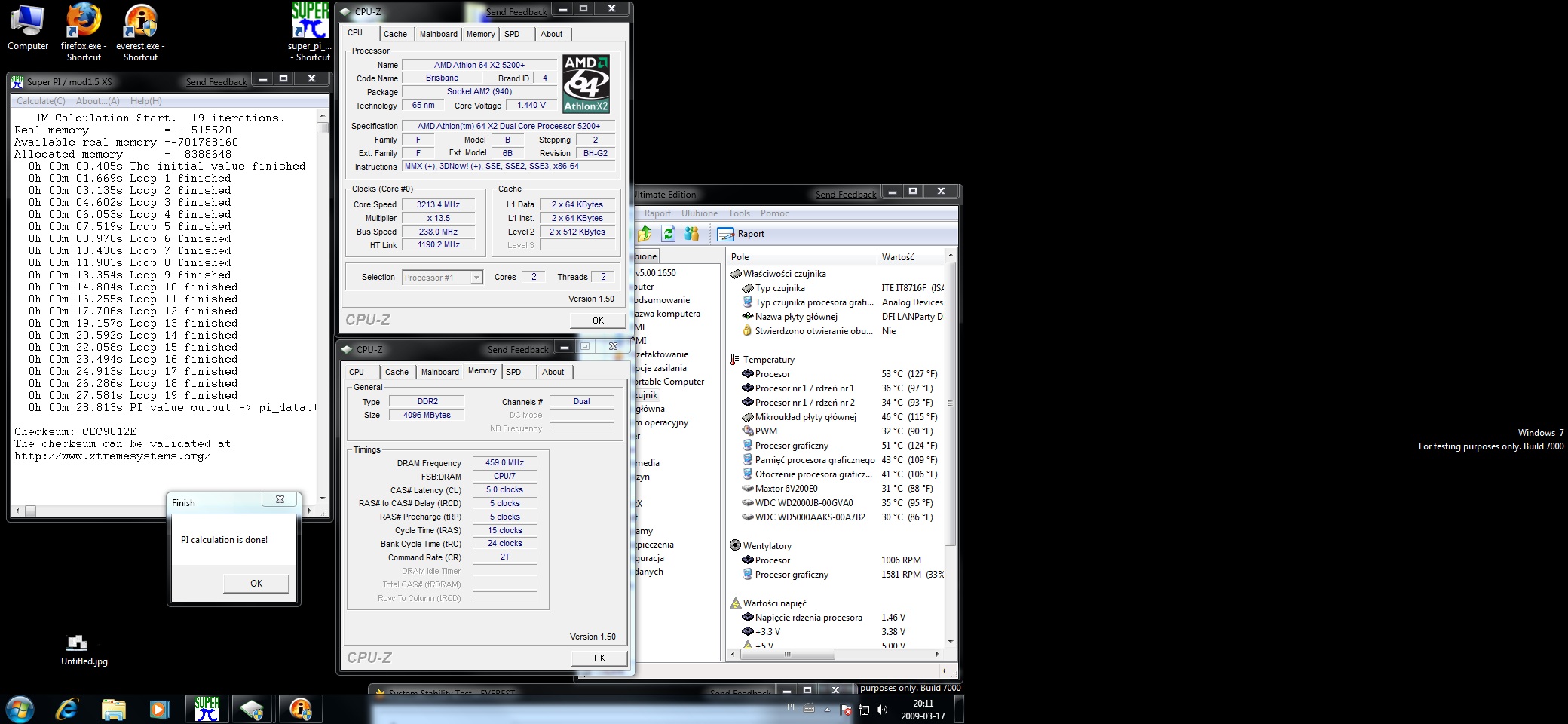Click the Windows Start orb

click(20, 710)
